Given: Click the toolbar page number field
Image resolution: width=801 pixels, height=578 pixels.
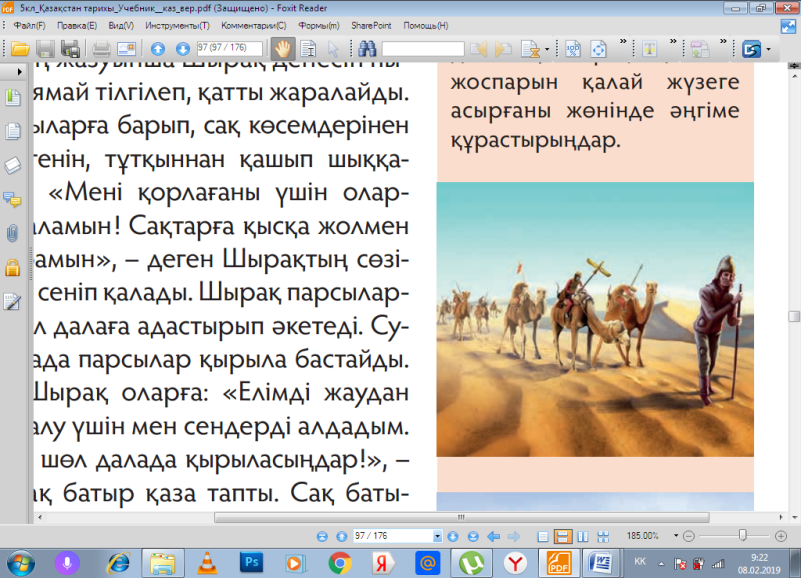Looking at the screenshot, I should click(229, 49).
